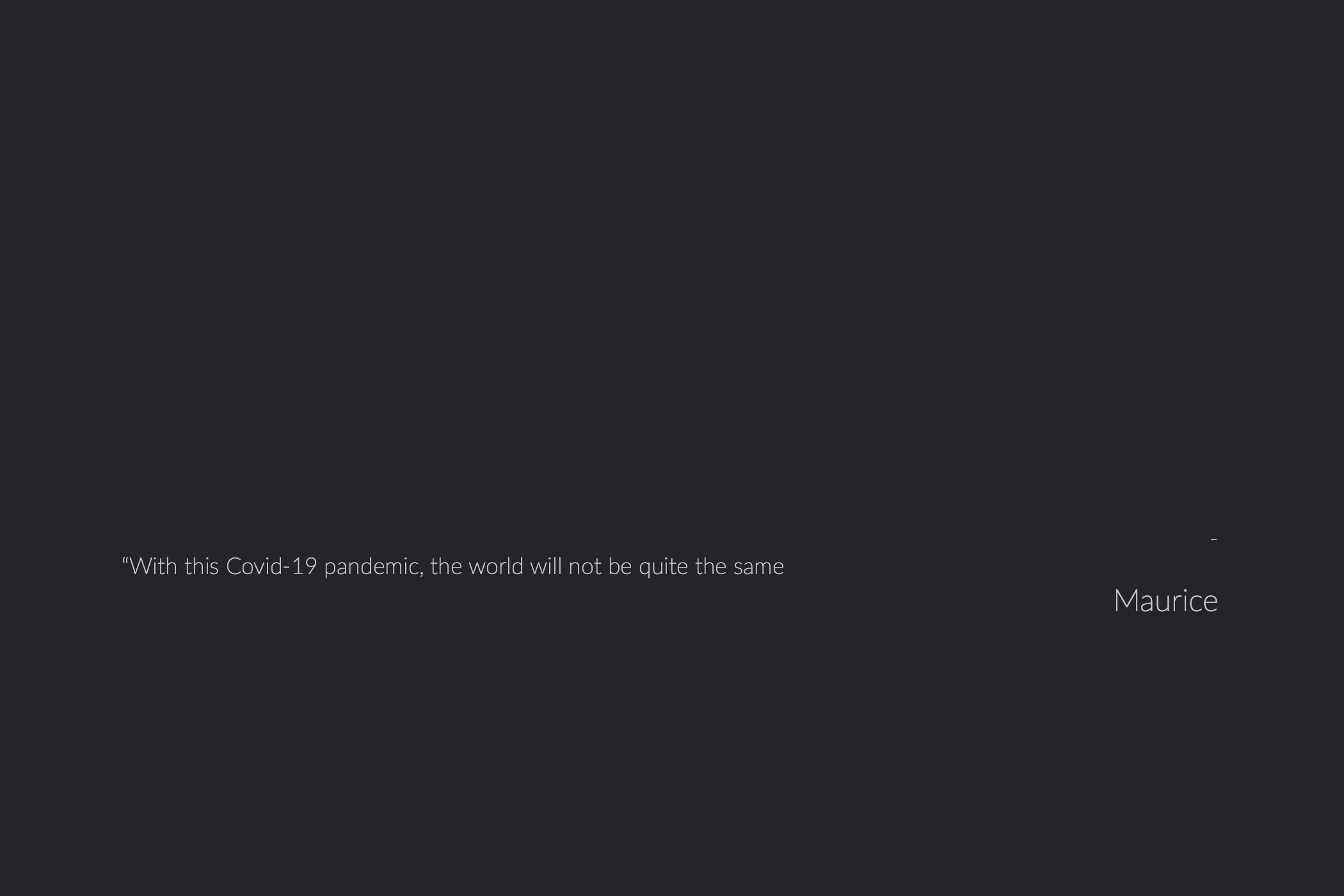The image size is (1344, 896).
Task: Click the word the before world
Action: tap(446, 566)
